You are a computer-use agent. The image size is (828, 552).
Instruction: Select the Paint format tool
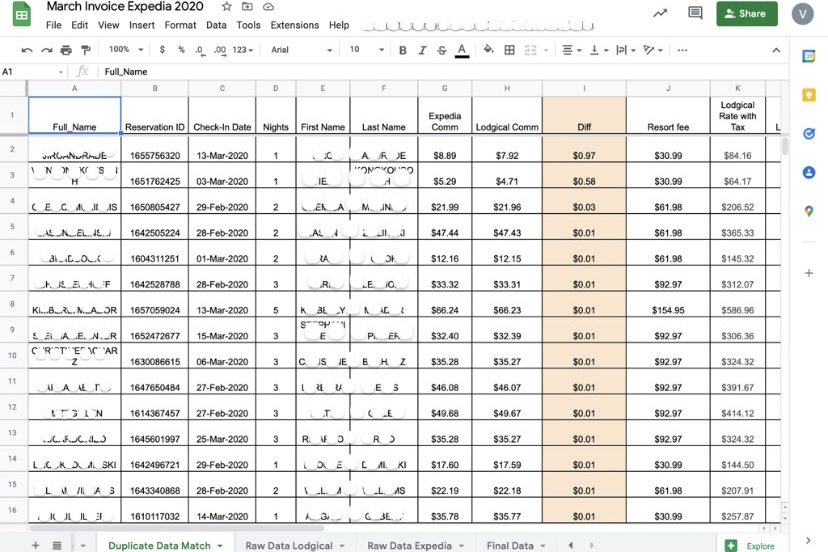click(x=86, y=50)
